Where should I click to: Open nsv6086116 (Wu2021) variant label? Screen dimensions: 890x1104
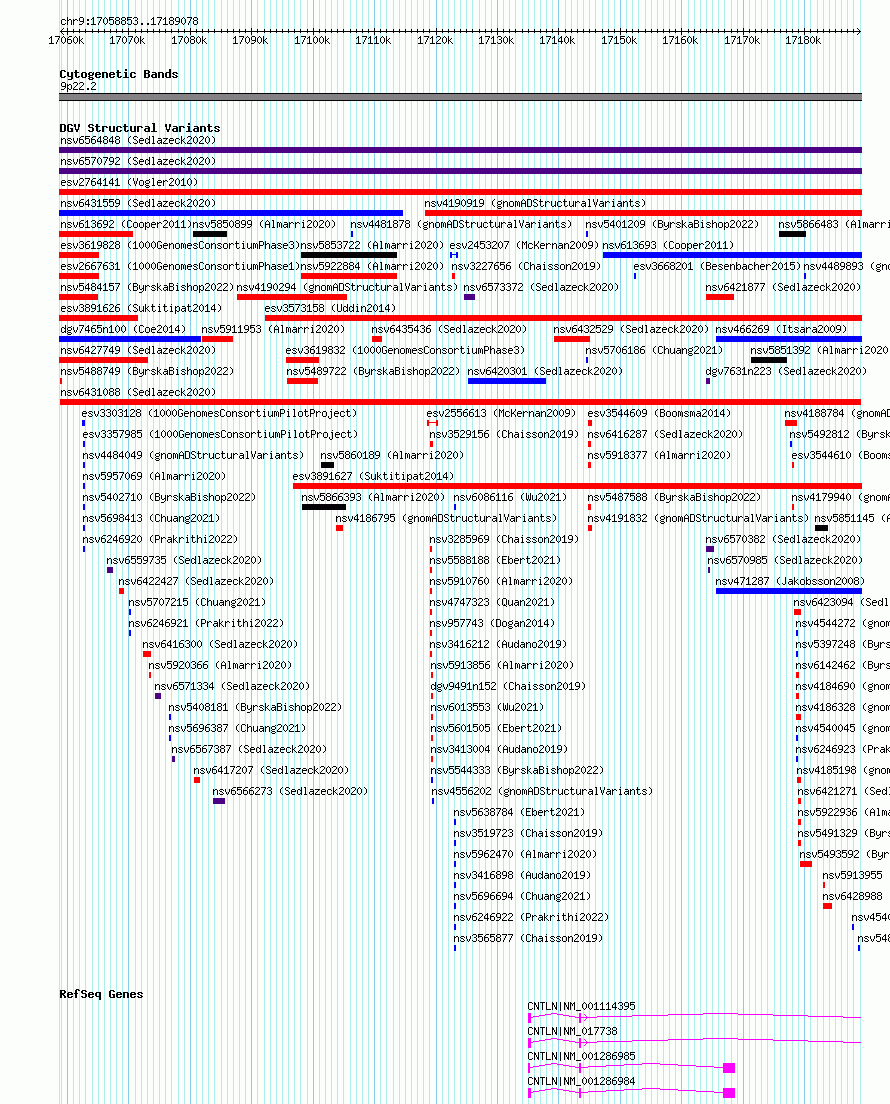(510, 498)
